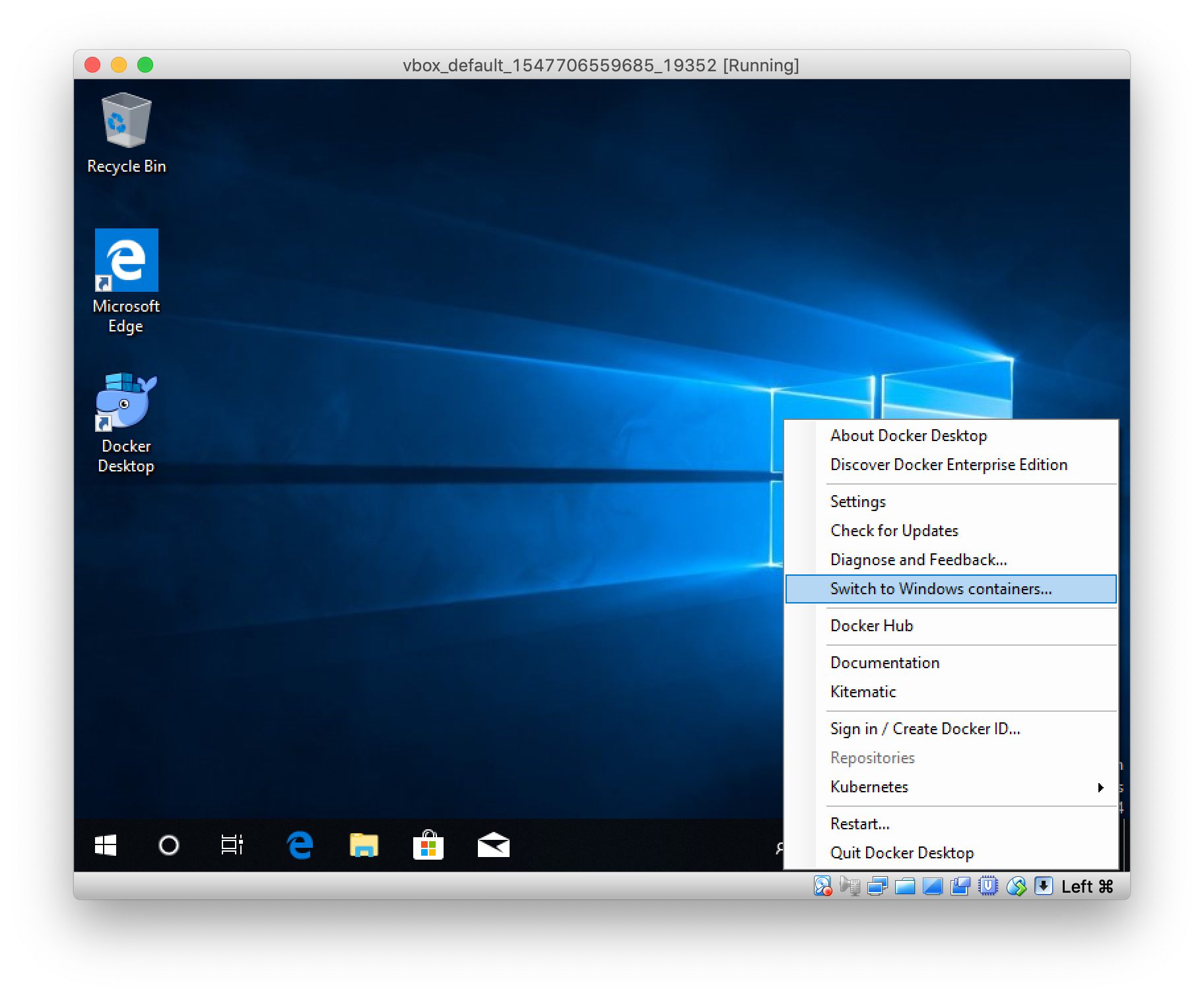Click the VirtualBox host key indicator
This screenshot has width=1204, height=997.
click(1087, 887)
